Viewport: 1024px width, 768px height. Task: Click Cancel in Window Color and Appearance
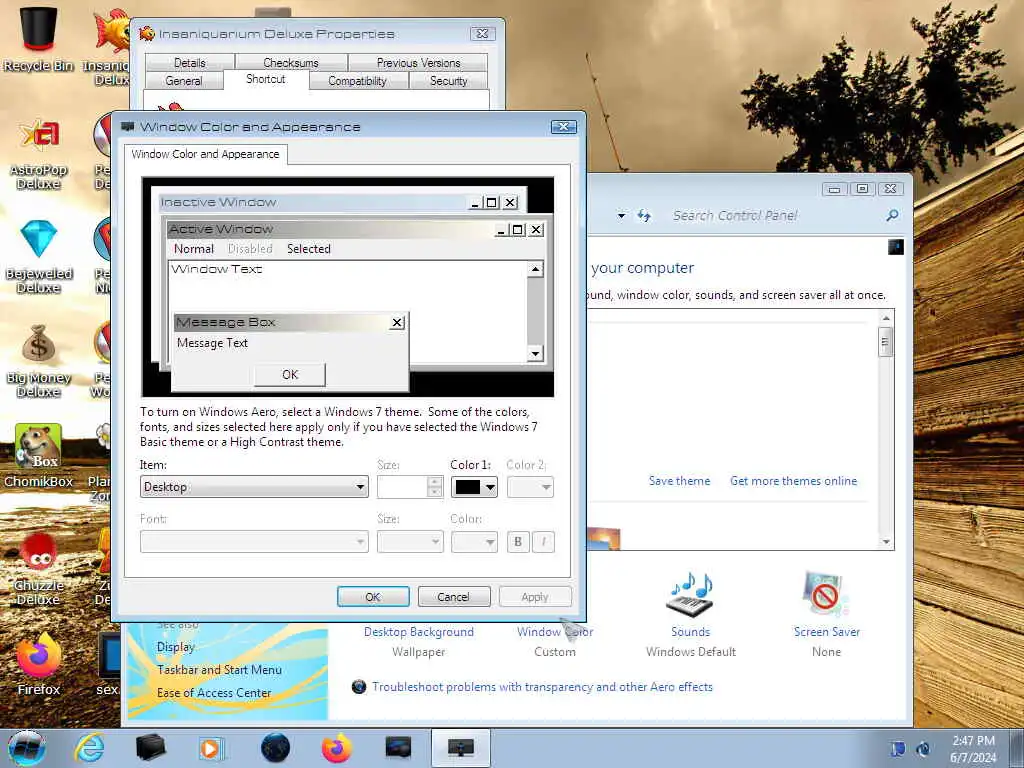pos(453,596)
